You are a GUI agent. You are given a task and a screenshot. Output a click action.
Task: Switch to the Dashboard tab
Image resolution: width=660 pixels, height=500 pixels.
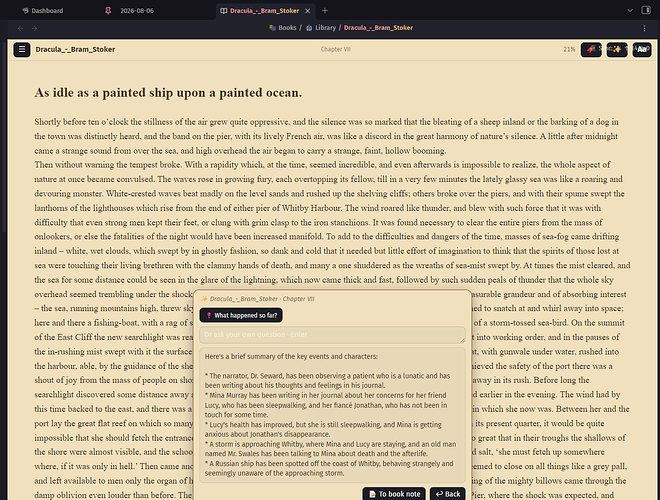(x=43, y=11)
